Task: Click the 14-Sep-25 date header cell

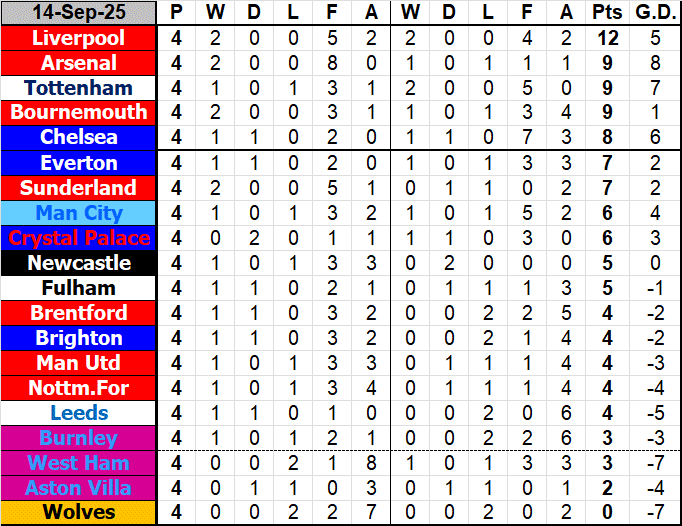Action: [79, 13]
